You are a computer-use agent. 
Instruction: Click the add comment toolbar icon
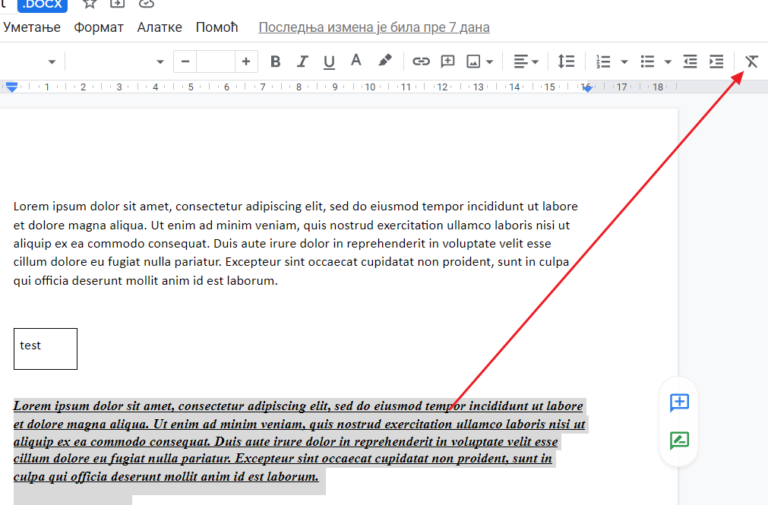(x=448, y=62)
